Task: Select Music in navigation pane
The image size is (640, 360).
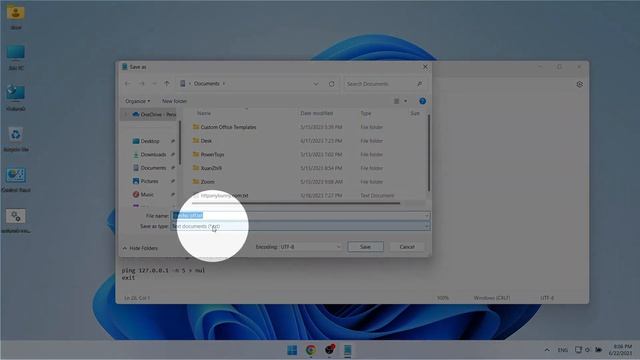Action: click(147, 194)
